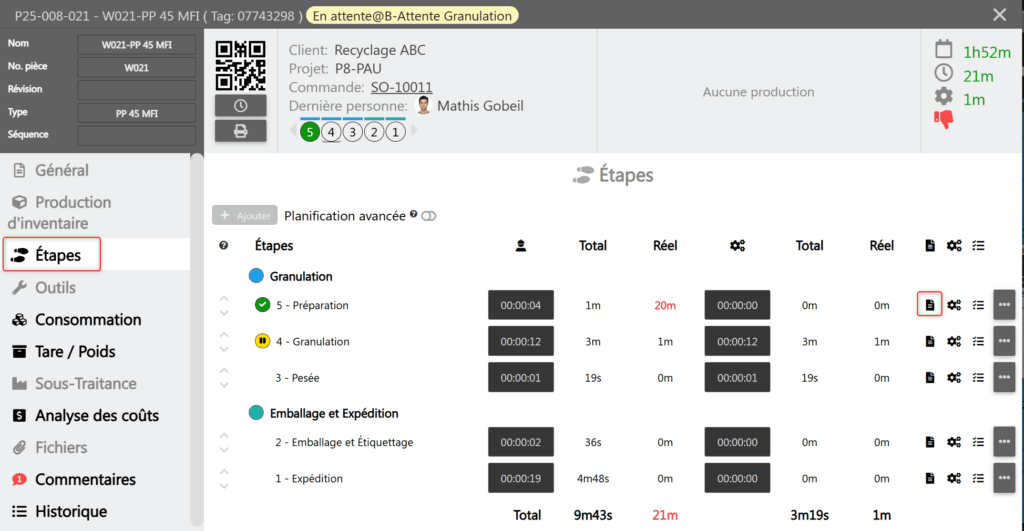Click the Ajouter button
The image size is (1024, 531).
pos(244,215)
